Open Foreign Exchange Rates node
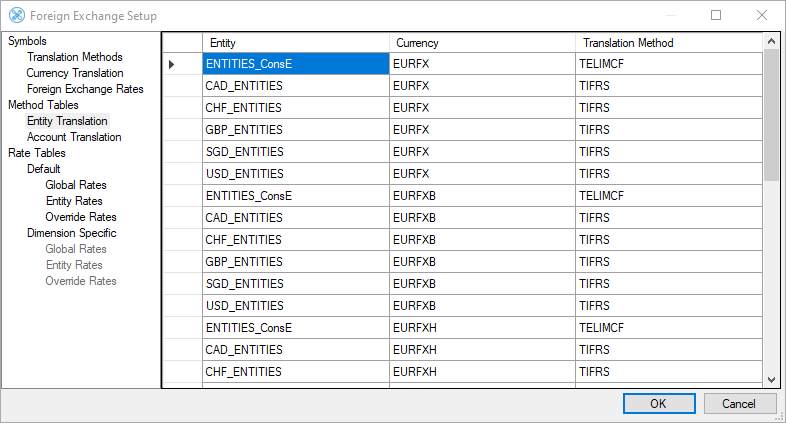 tap(85, 89)
